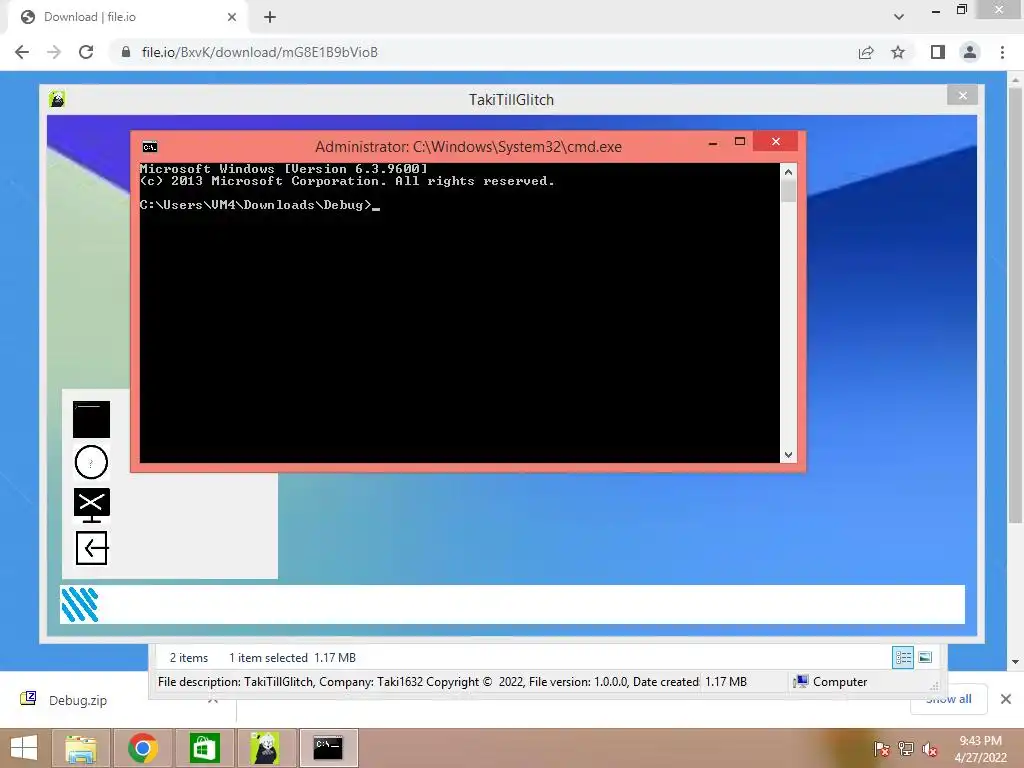The width and height of the screenshot is (1024, 768).
Task: Close the Administrator cmd.exe window
Action: point(776,142)
